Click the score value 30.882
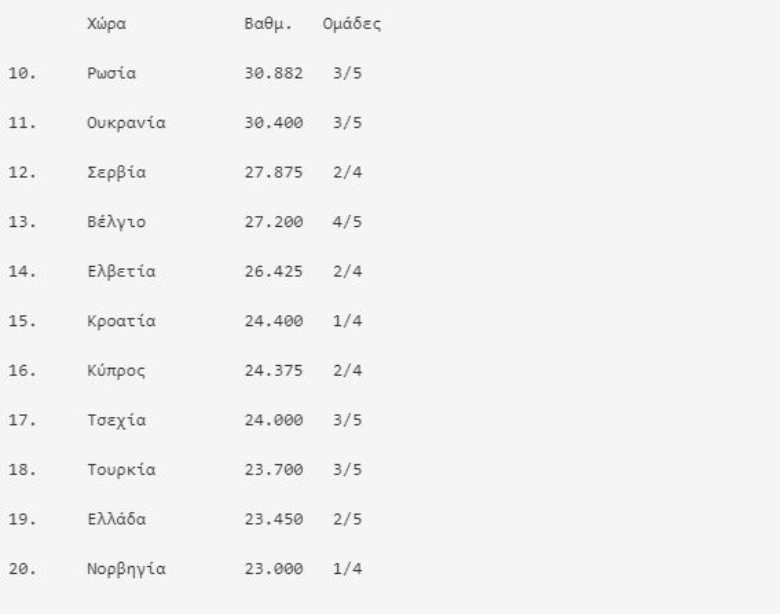Image resolution: width=780 pixels, height=614 pixels. 274,73
